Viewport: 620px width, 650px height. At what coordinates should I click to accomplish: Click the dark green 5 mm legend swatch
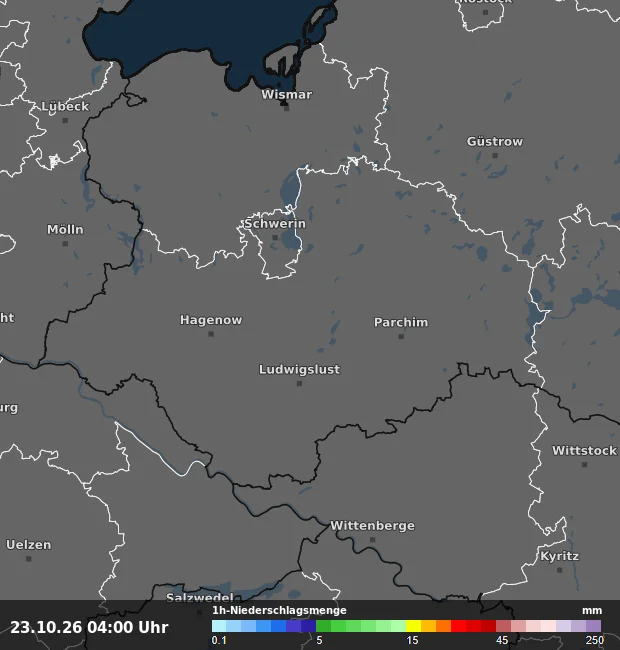click(323, 626)
